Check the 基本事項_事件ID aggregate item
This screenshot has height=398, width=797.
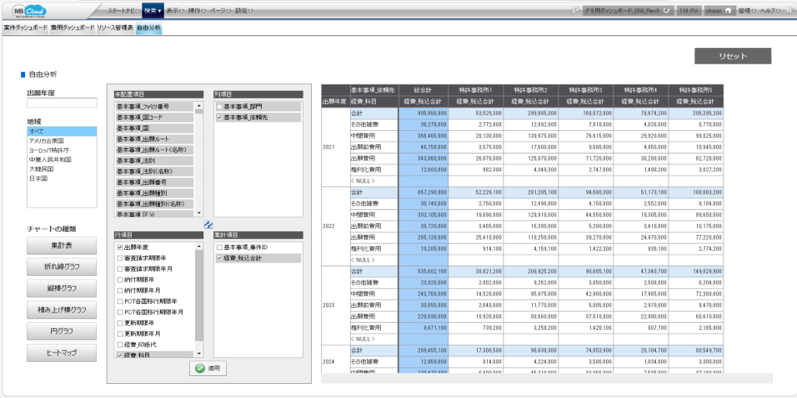point(220,248)
